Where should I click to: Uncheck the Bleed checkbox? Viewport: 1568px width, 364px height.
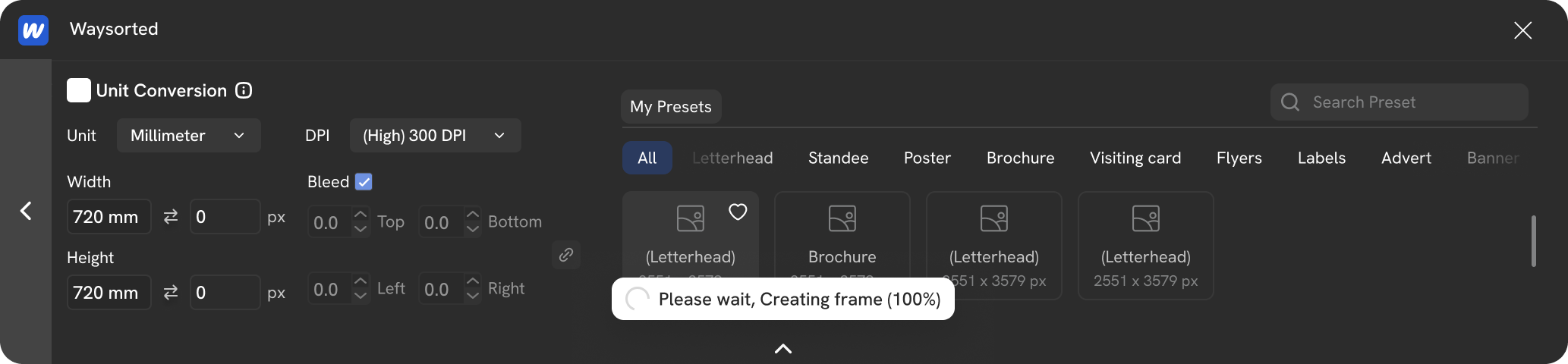364,182
